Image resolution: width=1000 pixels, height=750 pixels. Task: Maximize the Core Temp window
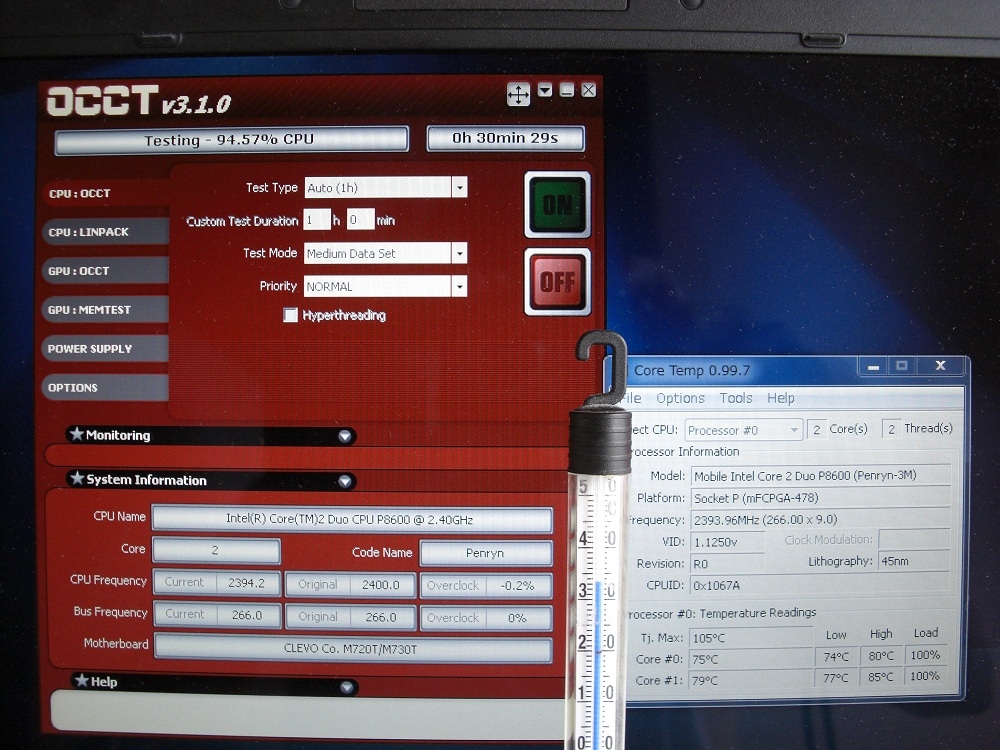point(902,365)
